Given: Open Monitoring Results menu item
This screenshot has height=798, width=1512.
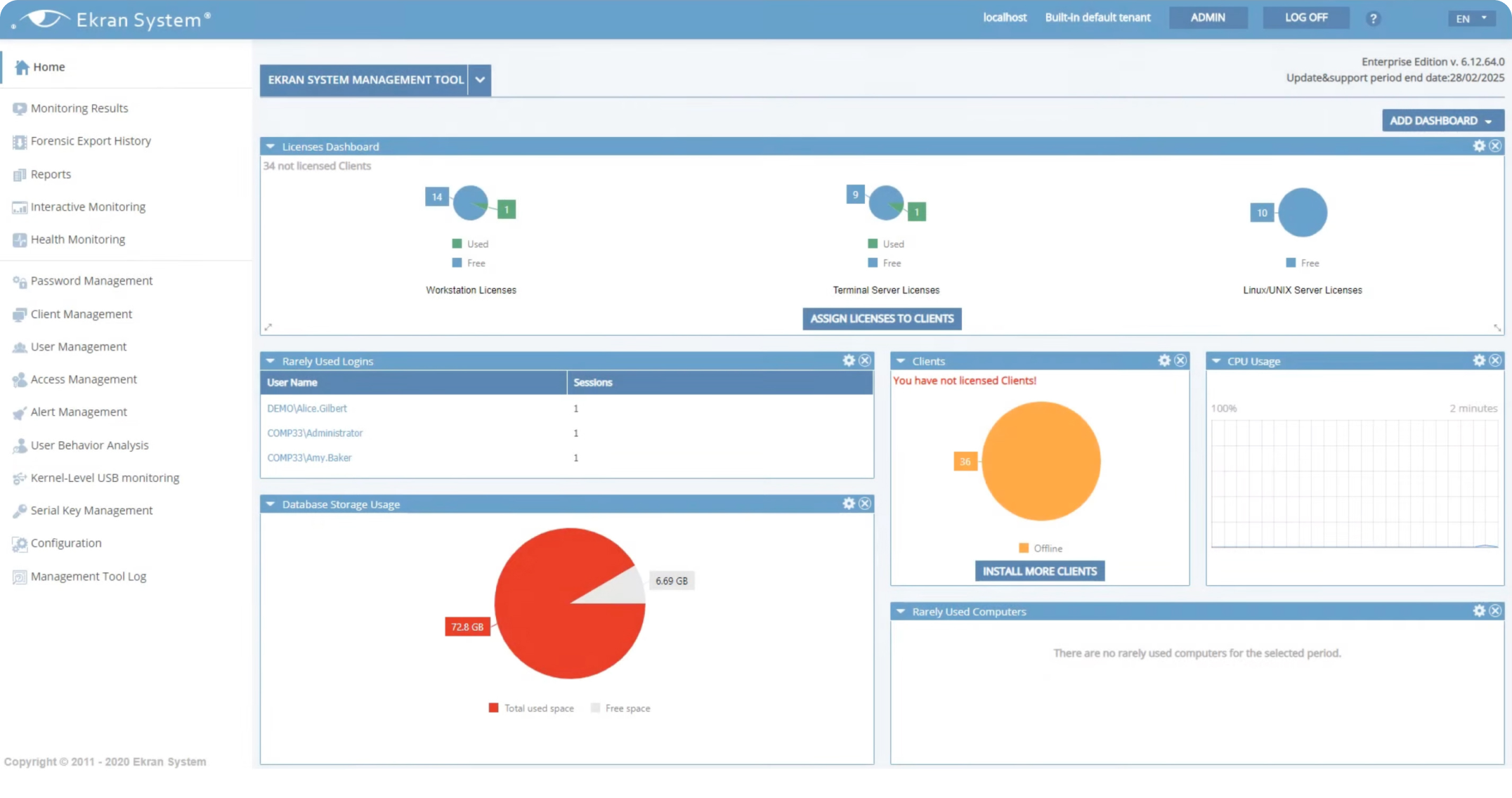Looking at the screenshot, I should pyautogui.click(x=79, y=108).
